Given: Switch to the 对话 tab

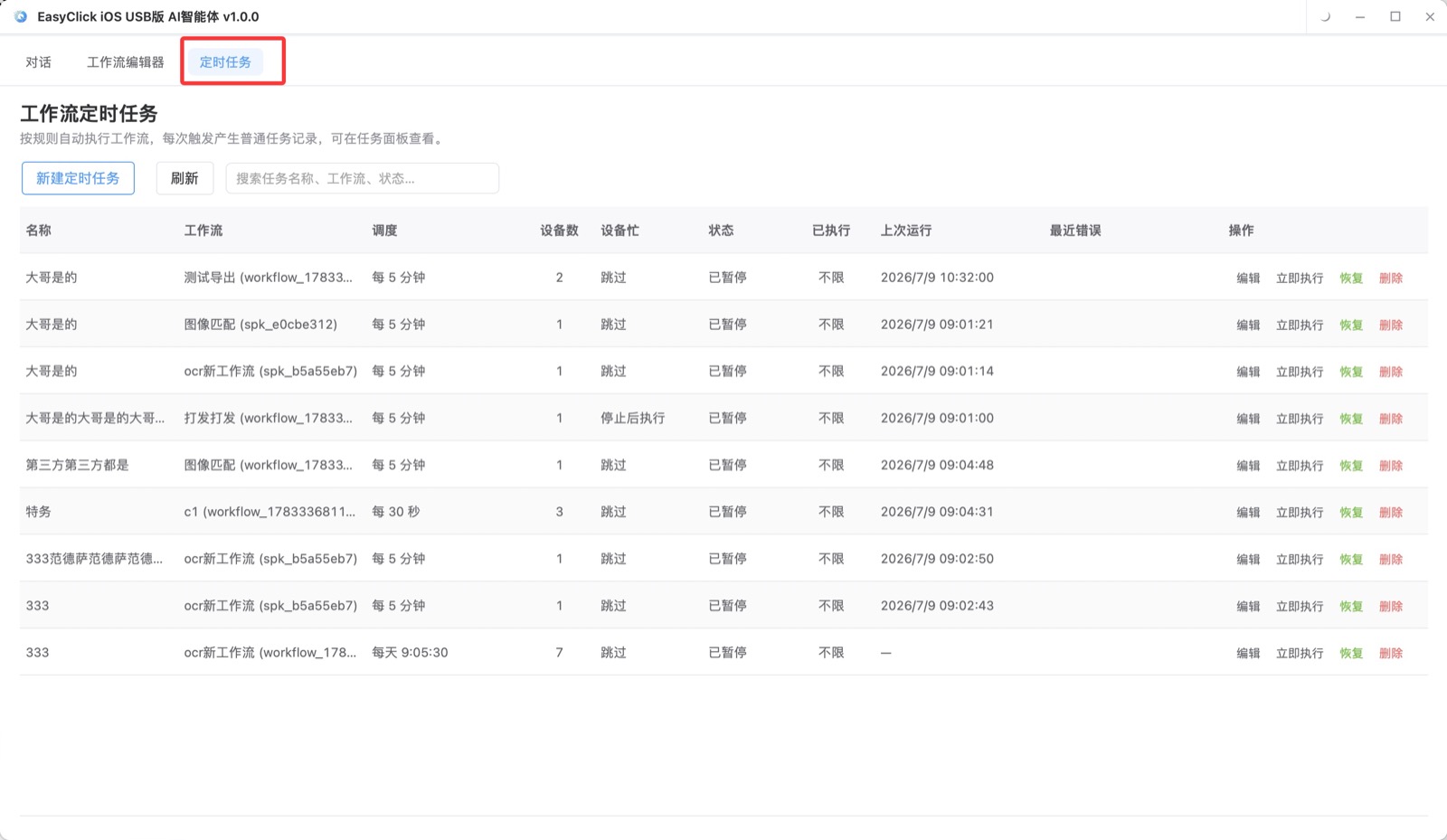Looking at the screenshot, I should (x=38, y=62).
